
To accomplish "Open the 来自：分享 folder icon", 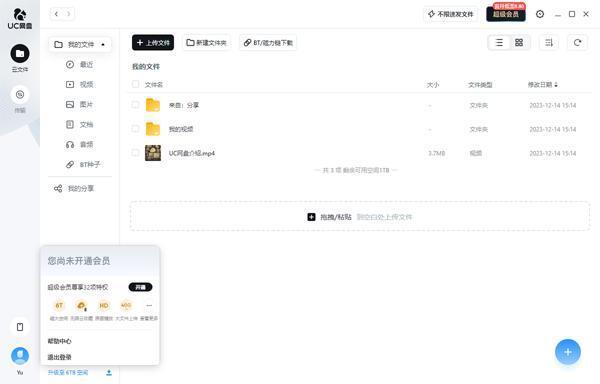I will [x=153, y=105].
